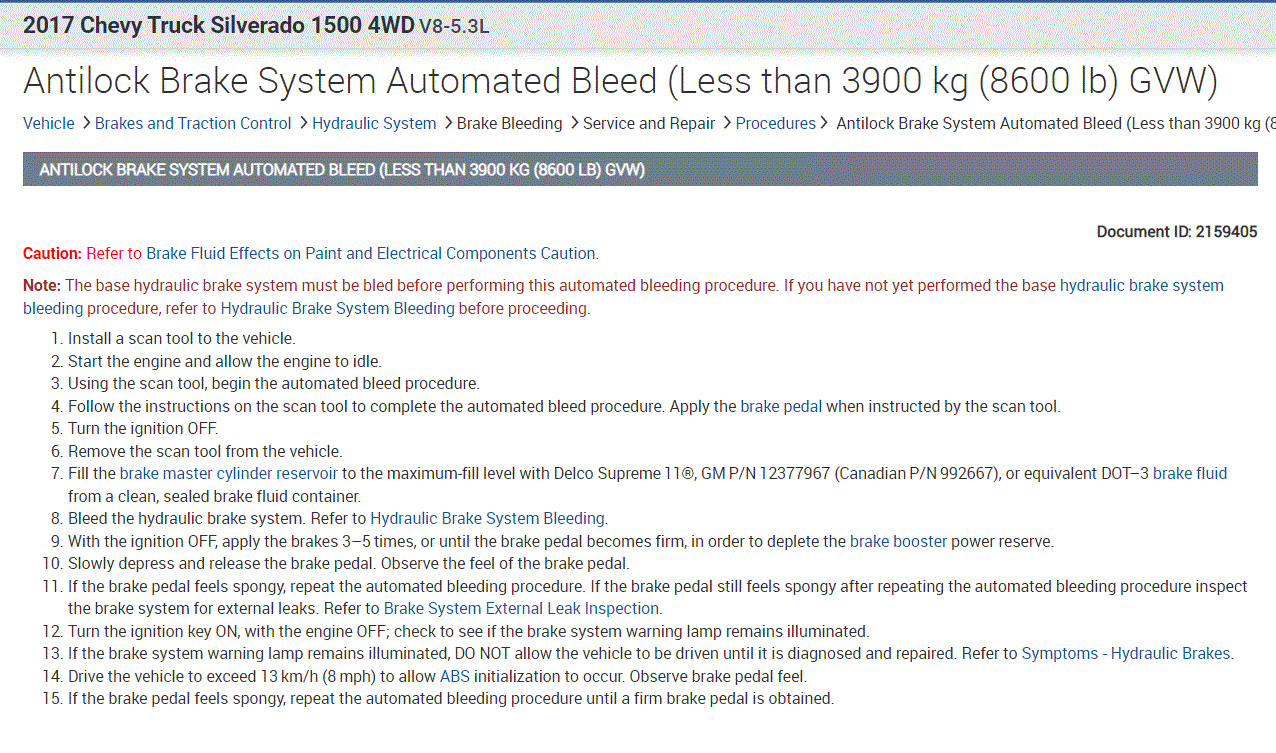1276x753 pixels.
Task: Open the brake master cylinder reservoir link
Action: coord(228,473)
